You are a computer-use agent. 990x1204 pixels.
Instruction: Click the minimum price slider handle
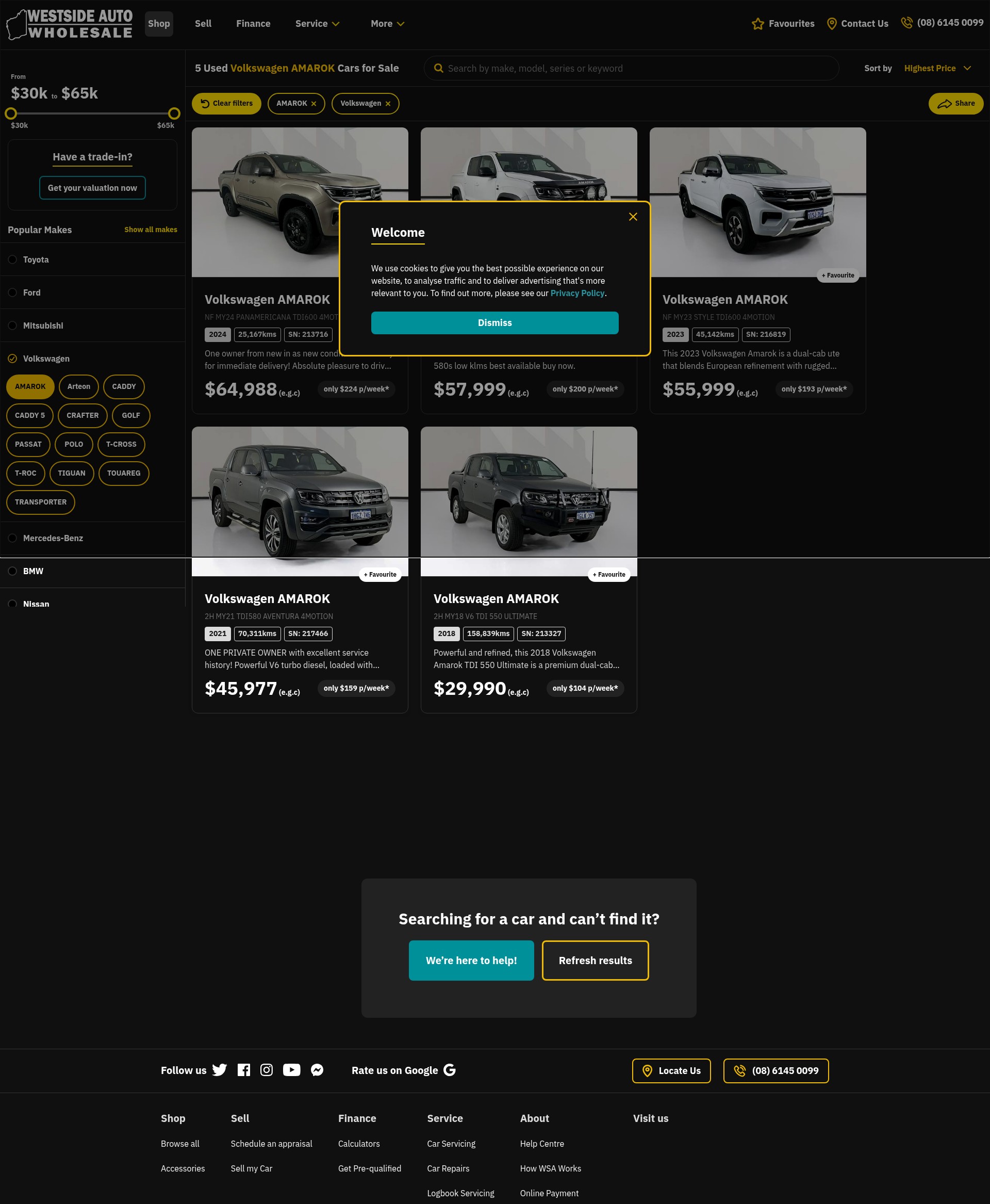pos(11,113)
